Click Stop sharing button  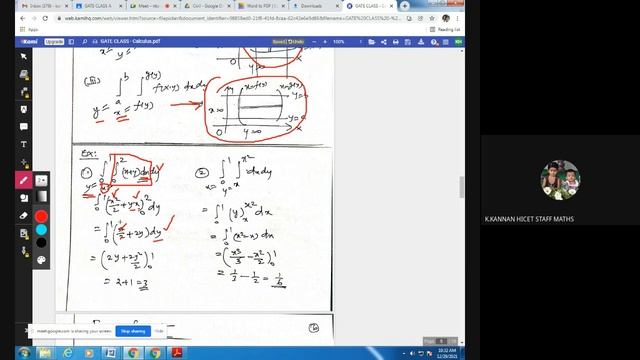[133, 331]
